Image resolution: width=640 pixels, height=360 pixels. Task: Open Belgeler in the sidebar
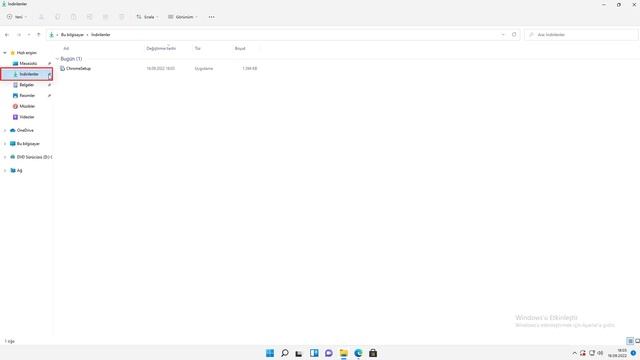coord(27,85)
